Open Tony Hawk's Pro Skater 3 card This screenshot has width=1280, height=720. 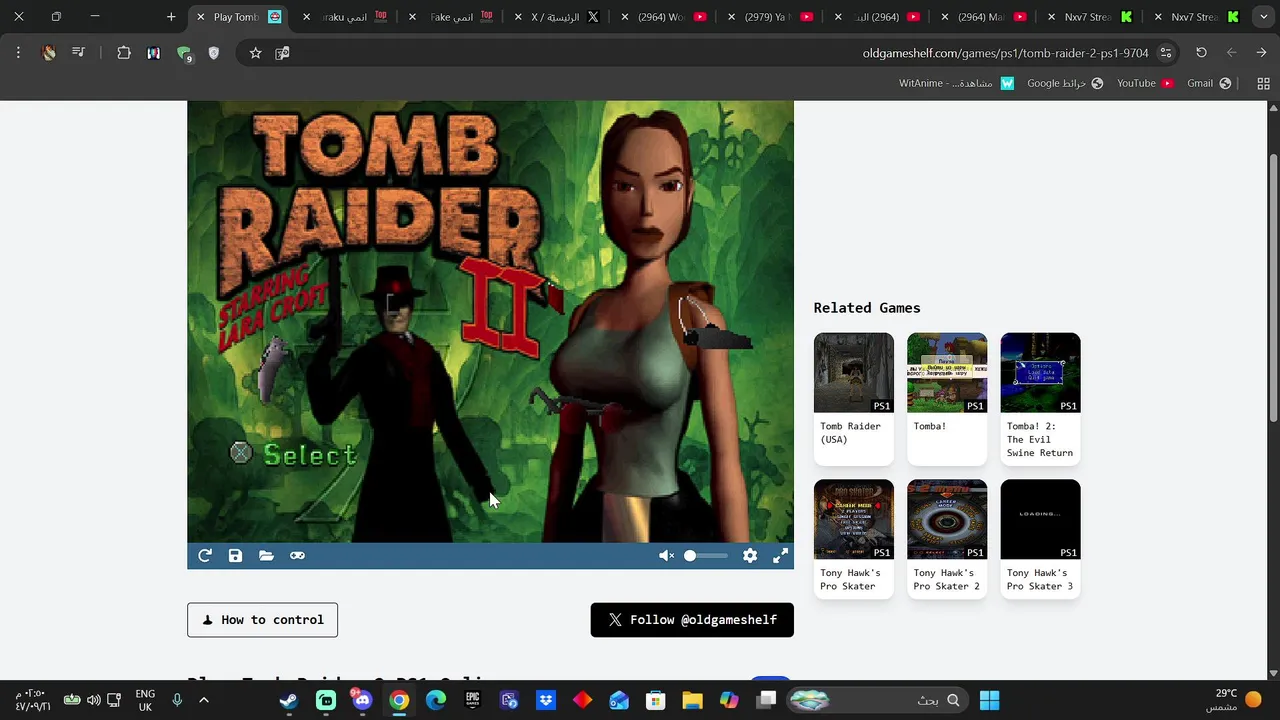click(x=1040, y=539)
